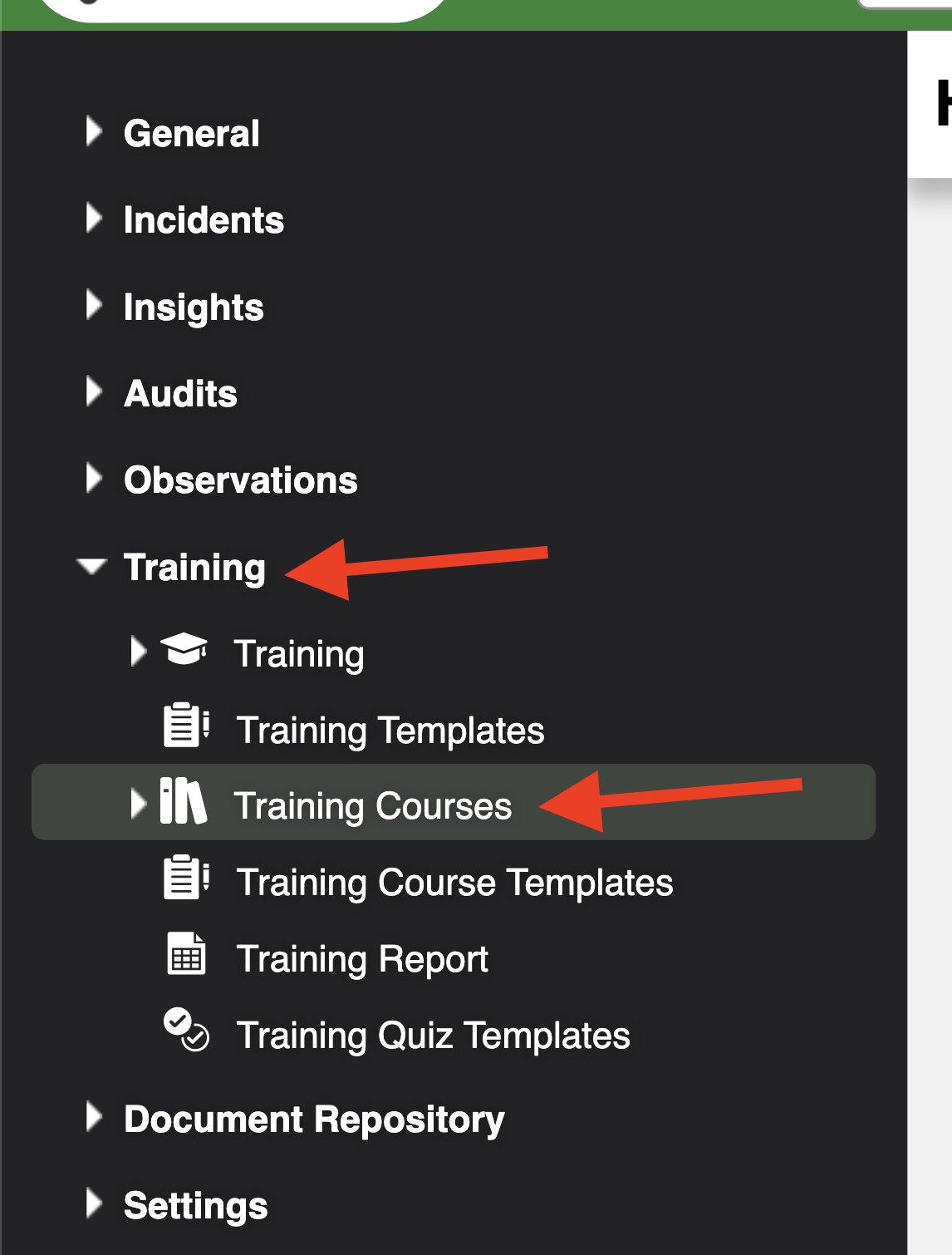This screenshot has height=1255, width=952.
Task: Expand the General section arrow
Action: (94, 131)
